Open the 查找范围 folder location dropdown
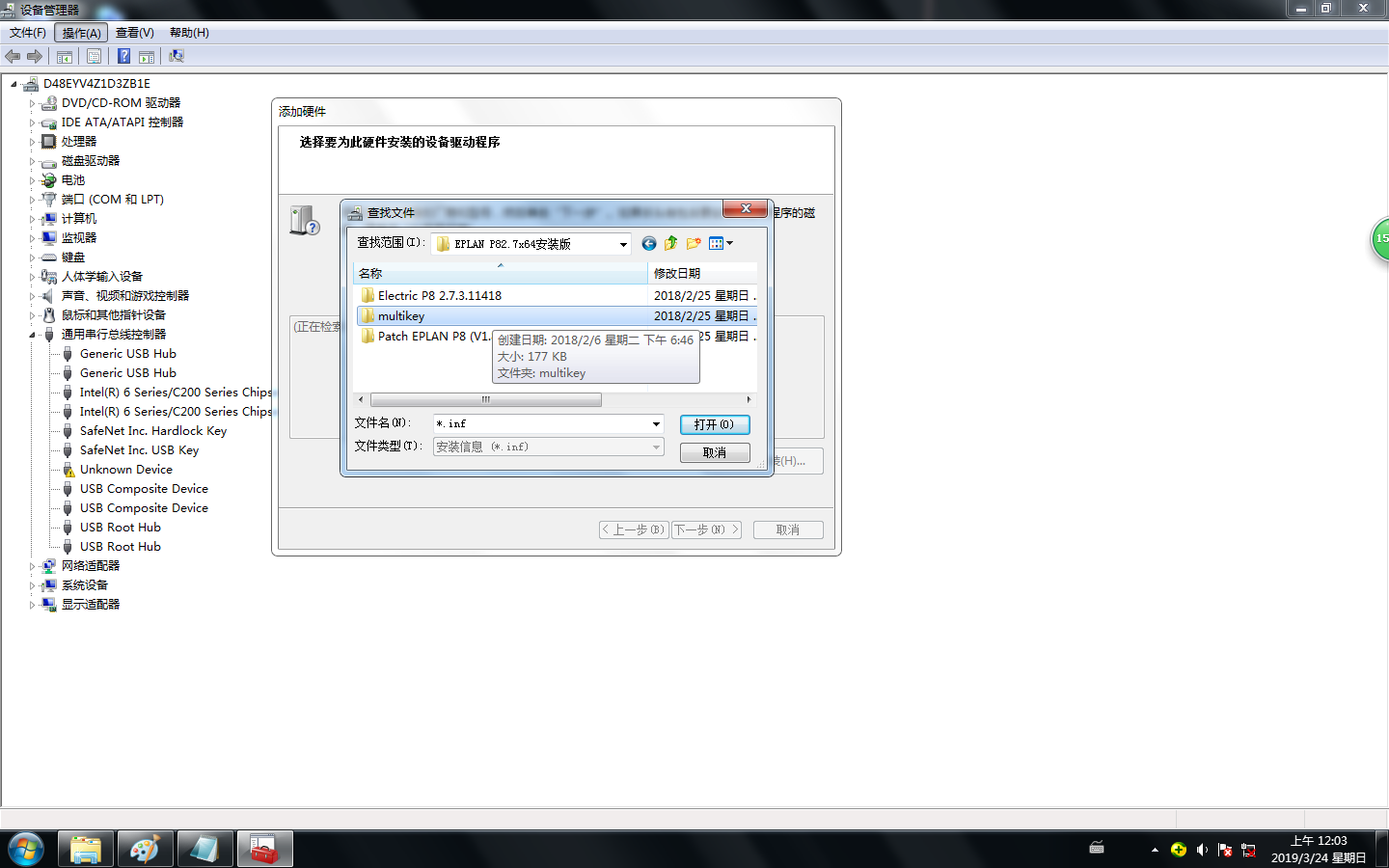Viewport: 1389px width, 868px height. click(x=623, y=244)
